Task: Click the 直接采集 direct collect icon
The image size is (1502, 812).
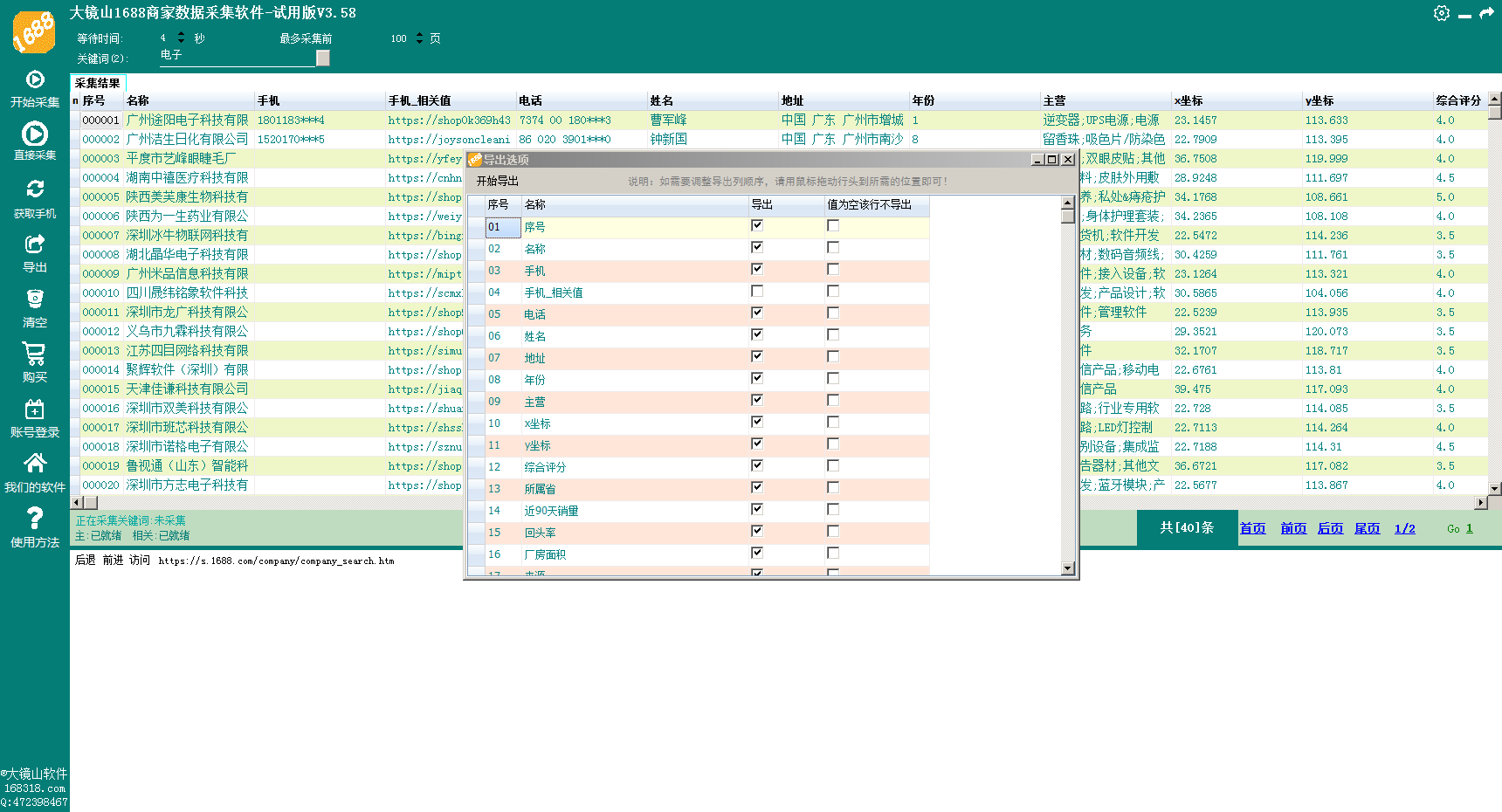Action: click(35, 134)
